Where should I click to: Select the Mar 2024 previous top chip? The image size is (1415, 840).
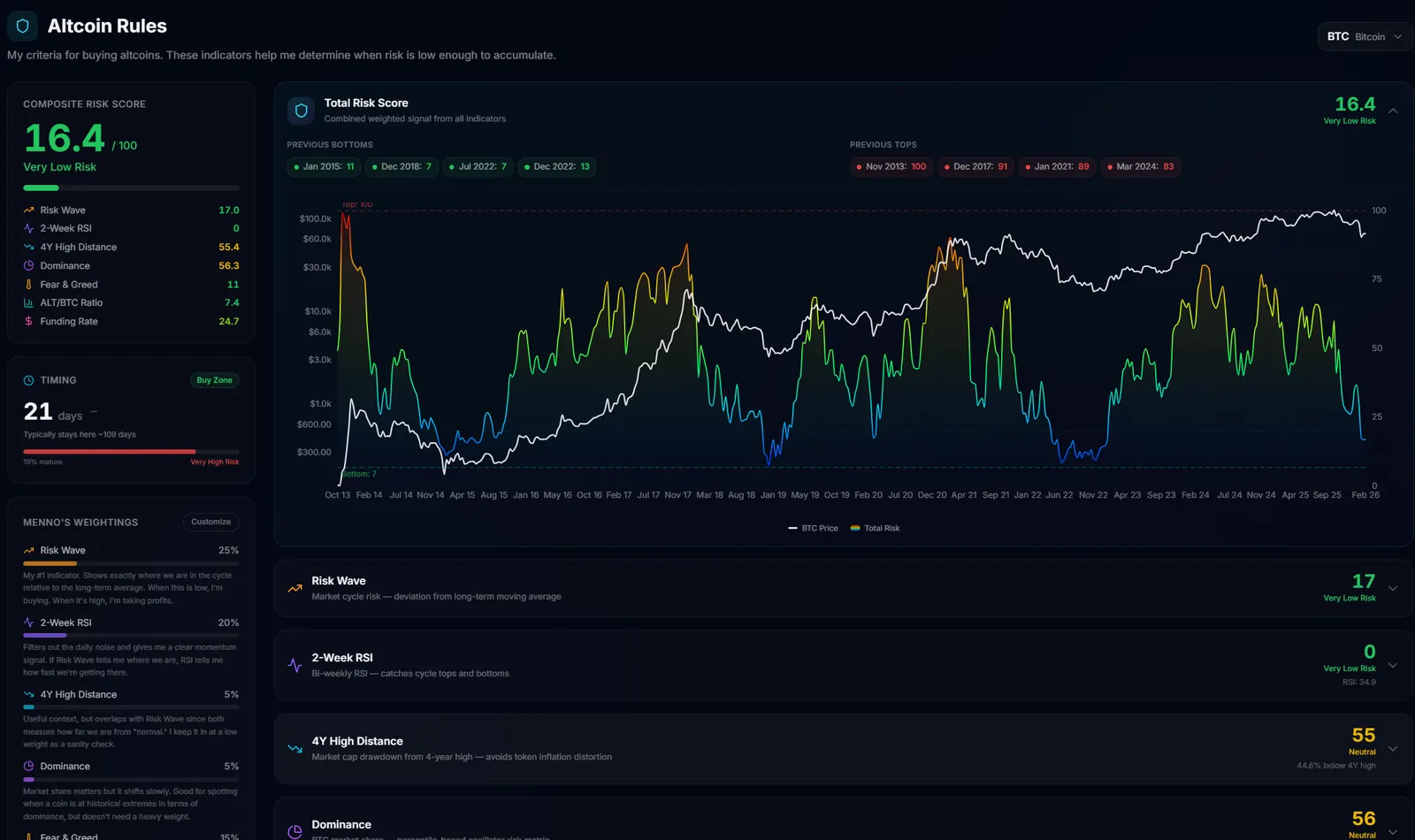(x=1141, y=166)
